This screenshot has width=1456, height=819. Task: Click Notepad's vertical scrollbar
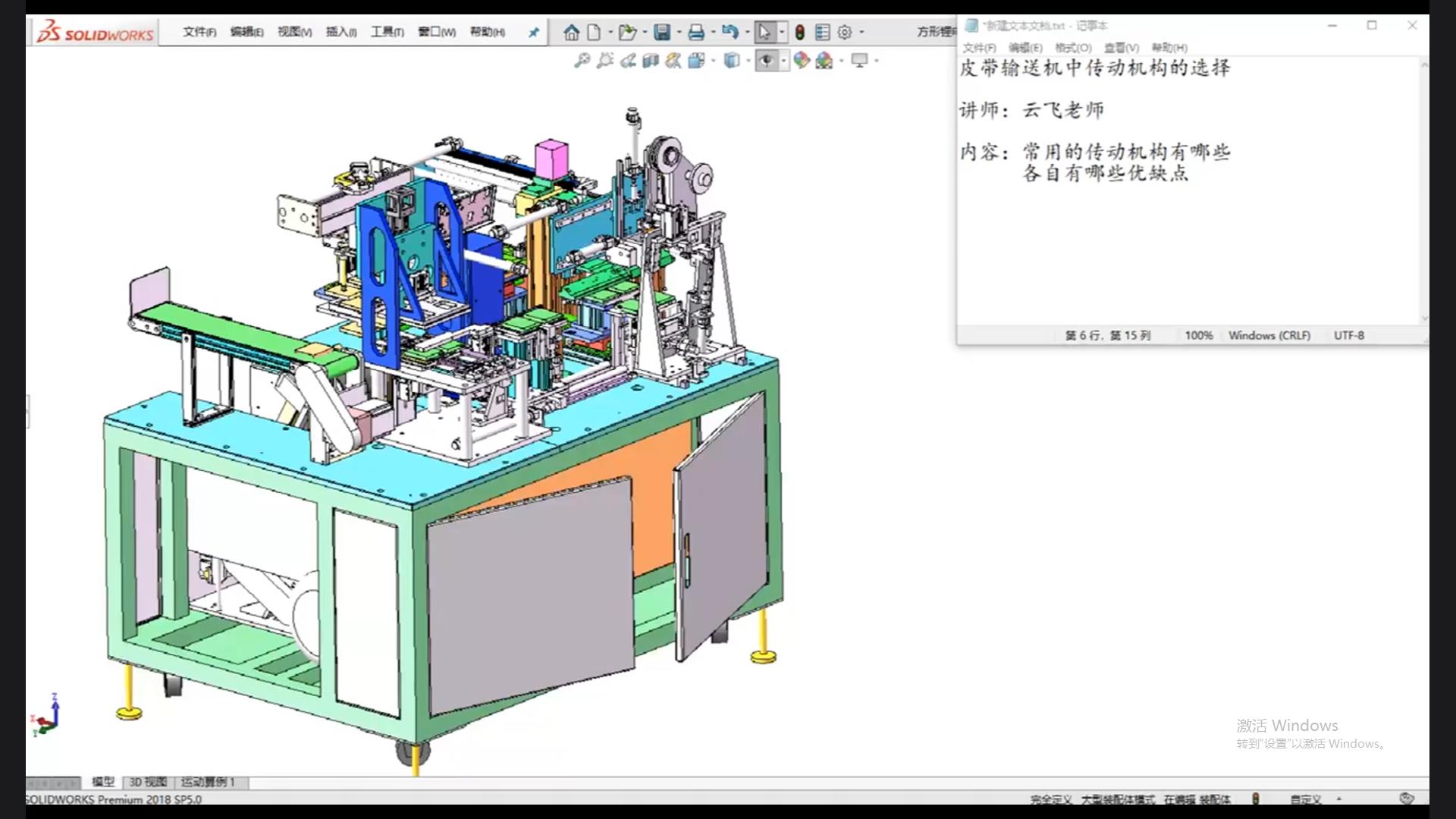[1423, 191]
